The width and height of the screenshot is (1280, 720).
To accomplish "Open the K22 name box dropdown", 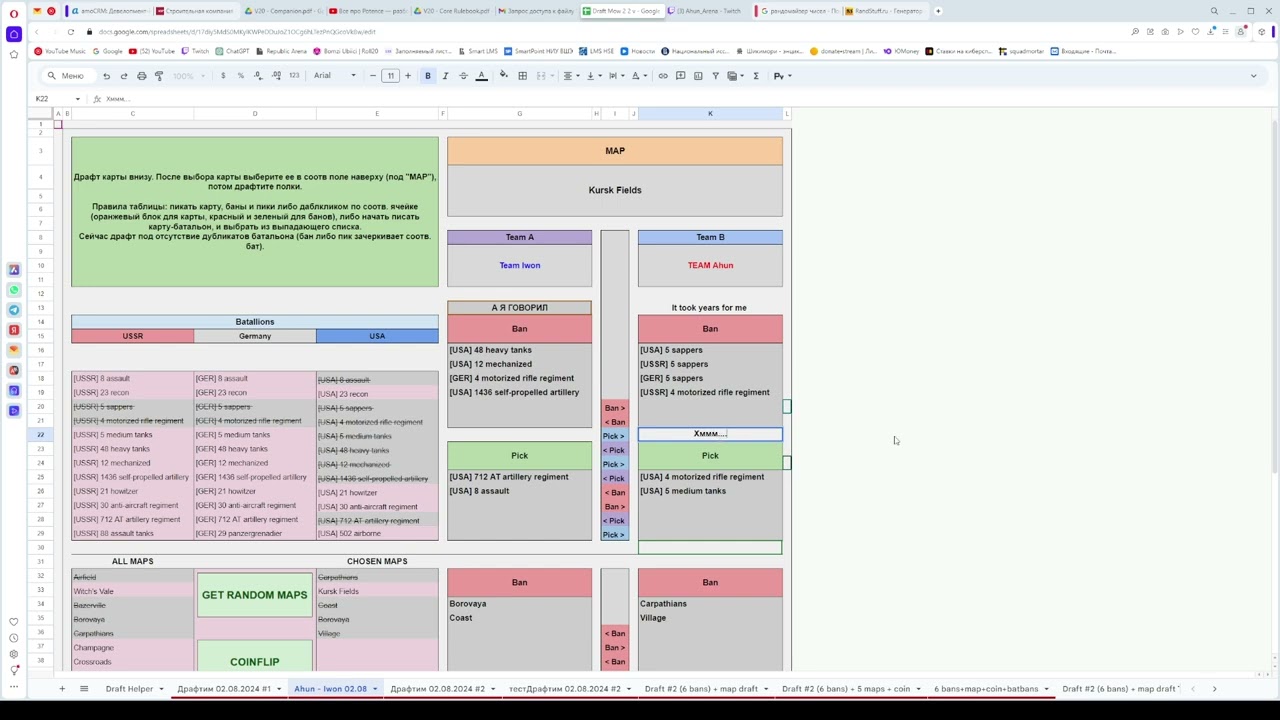I will (77, 99).
